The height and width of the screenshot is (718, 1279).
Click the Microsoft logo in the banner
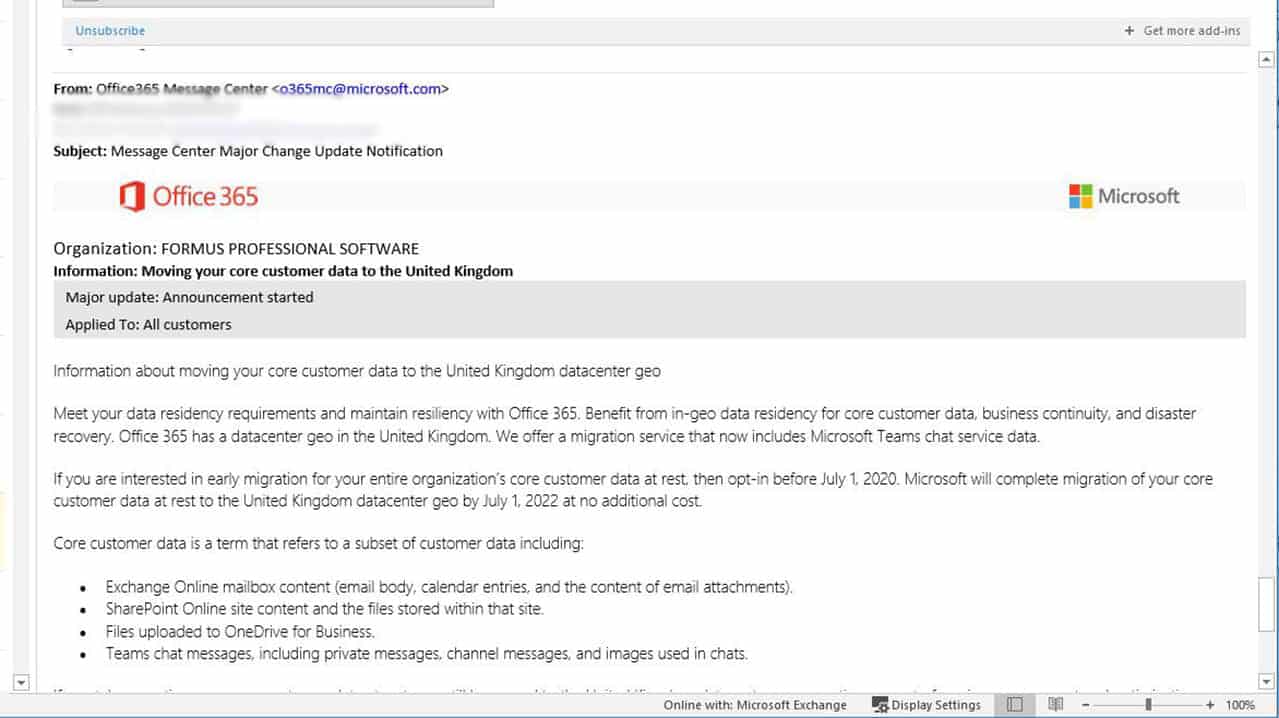[1124, 196]
